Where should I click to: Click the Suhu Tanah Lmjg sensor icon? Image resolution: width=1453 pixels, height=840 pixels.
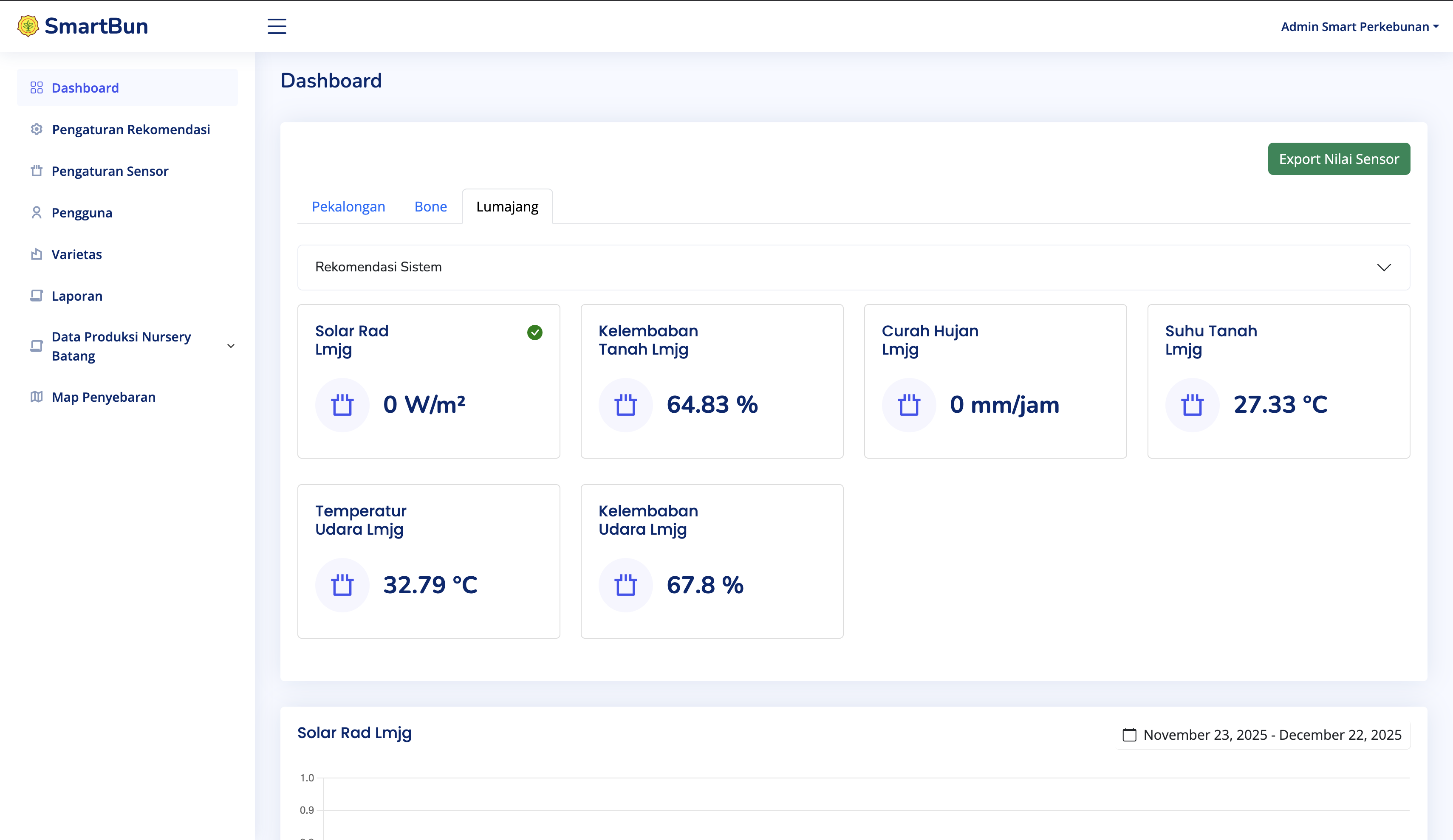tap(1193, 405)
